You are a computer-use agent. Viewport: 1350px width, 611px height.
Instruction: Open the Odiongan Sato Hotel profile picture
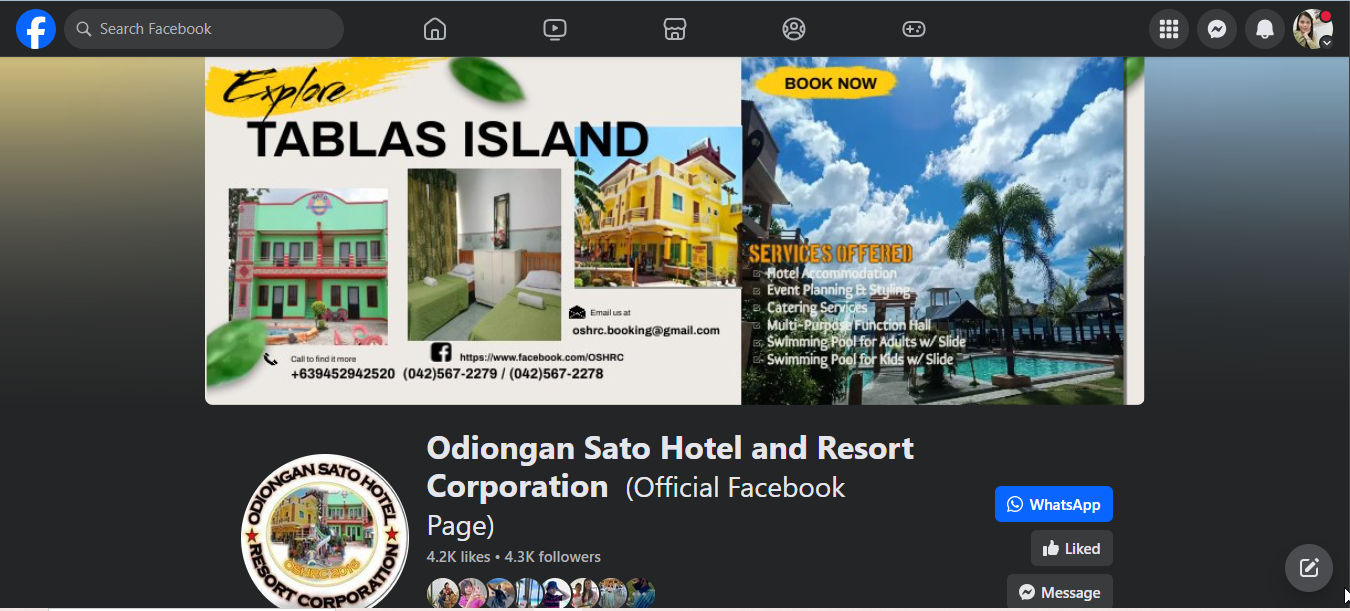coord(325,533)
